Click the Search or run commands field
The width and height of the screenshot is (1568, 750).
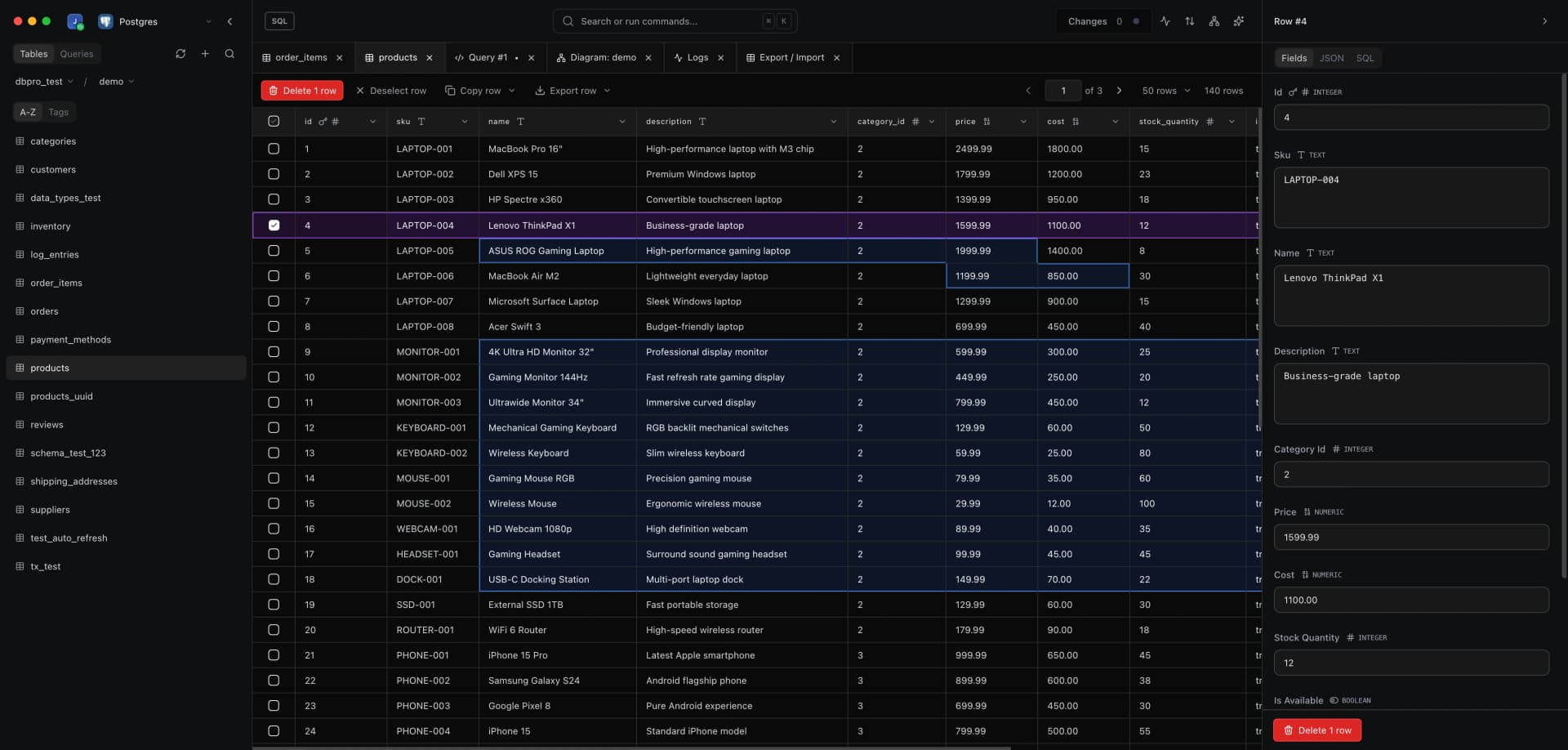pos(675,21)
